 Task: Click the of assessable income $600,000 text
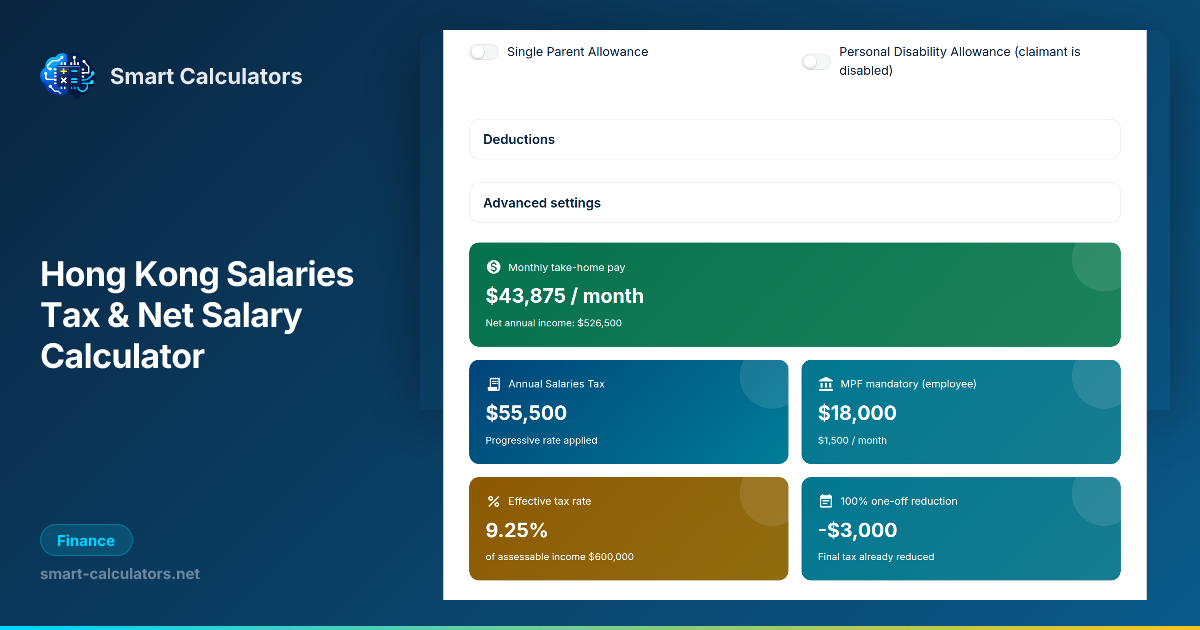(x=560, y=557)
